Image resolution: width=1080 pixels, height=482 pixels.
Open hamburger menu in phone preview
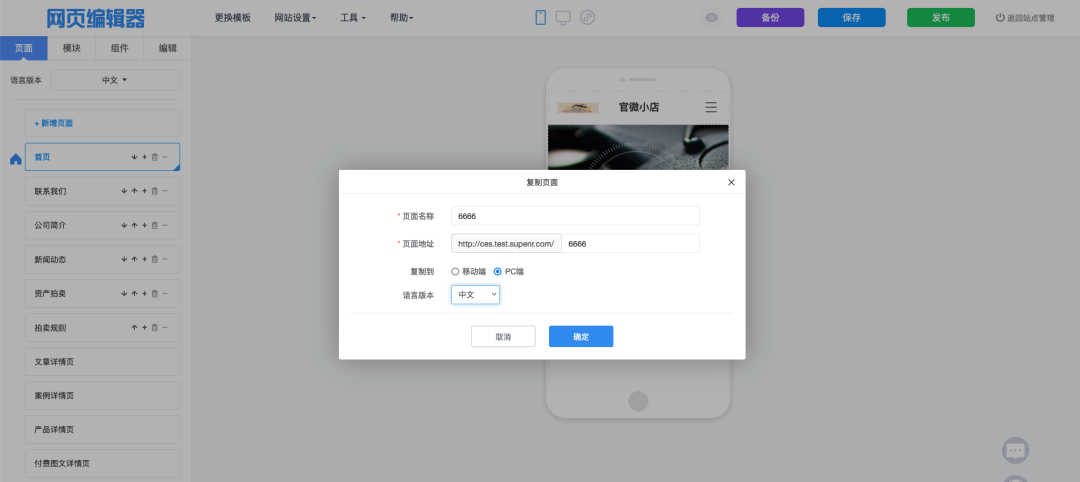tap(711, 107)
